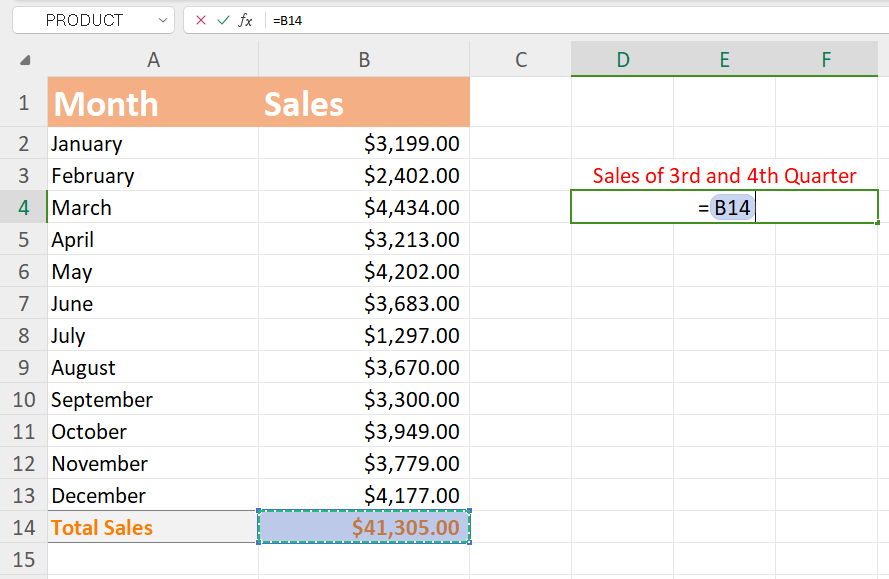Select row 1 header

coord(22,103)
